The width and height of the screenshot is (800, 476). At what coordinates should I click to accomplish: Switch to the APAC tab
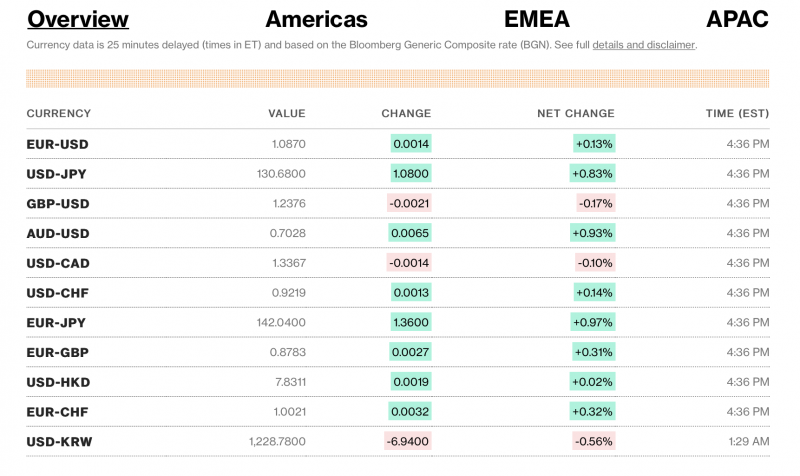737,19
